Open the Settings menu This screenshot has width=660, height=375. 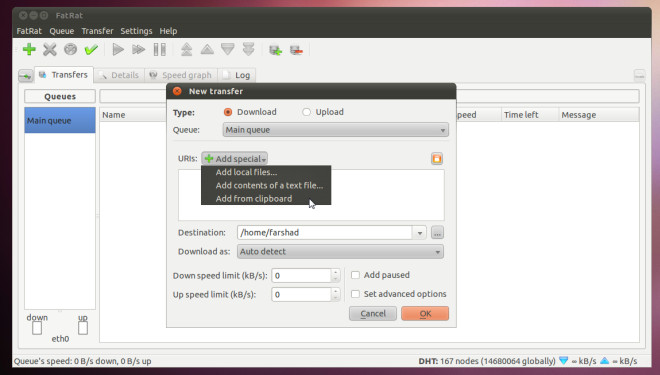(136, 31)
